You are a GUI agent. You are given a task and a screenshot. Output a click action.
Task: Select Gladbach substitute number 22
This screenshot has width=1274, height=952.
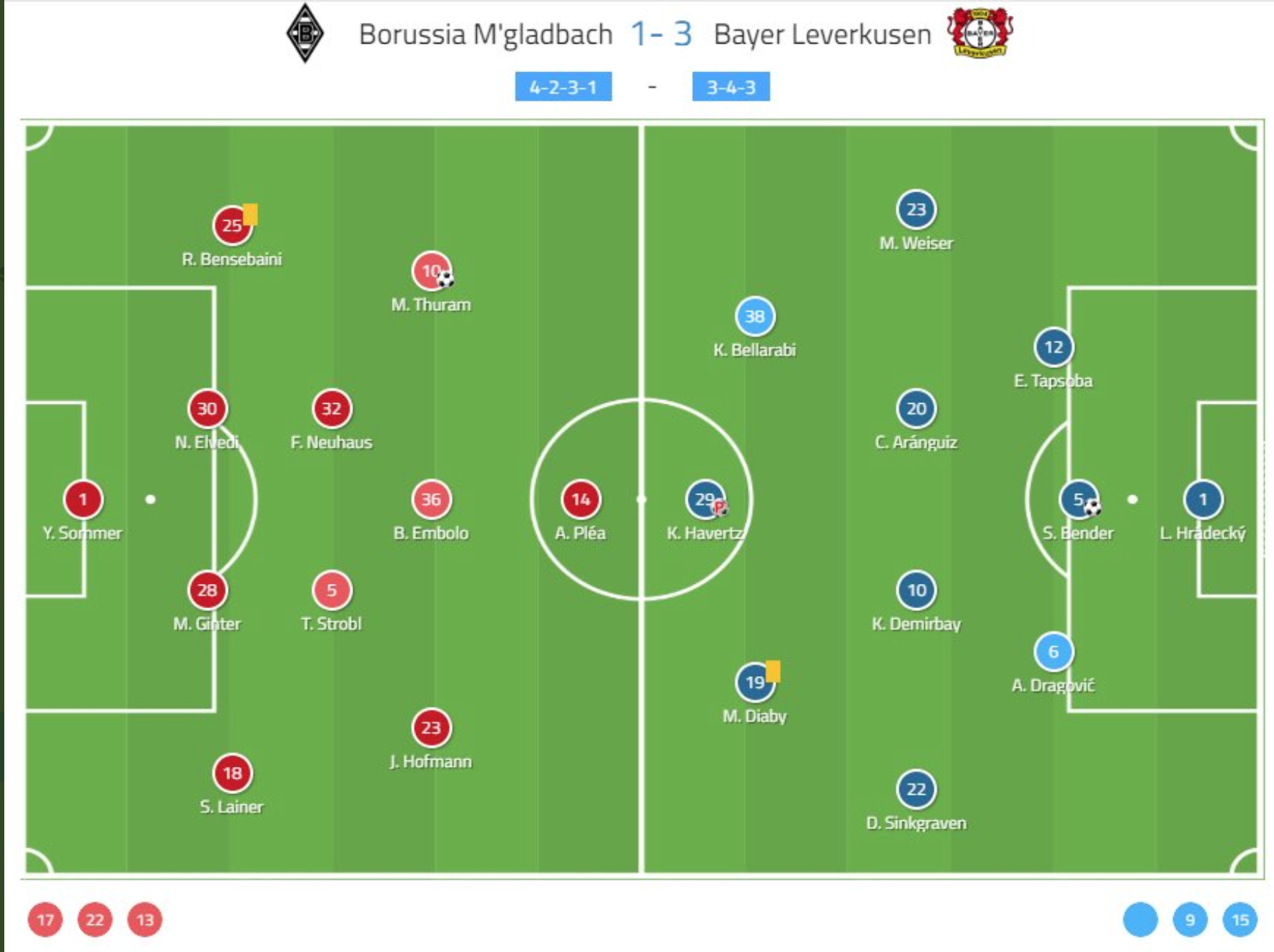[x=95, y=920]
